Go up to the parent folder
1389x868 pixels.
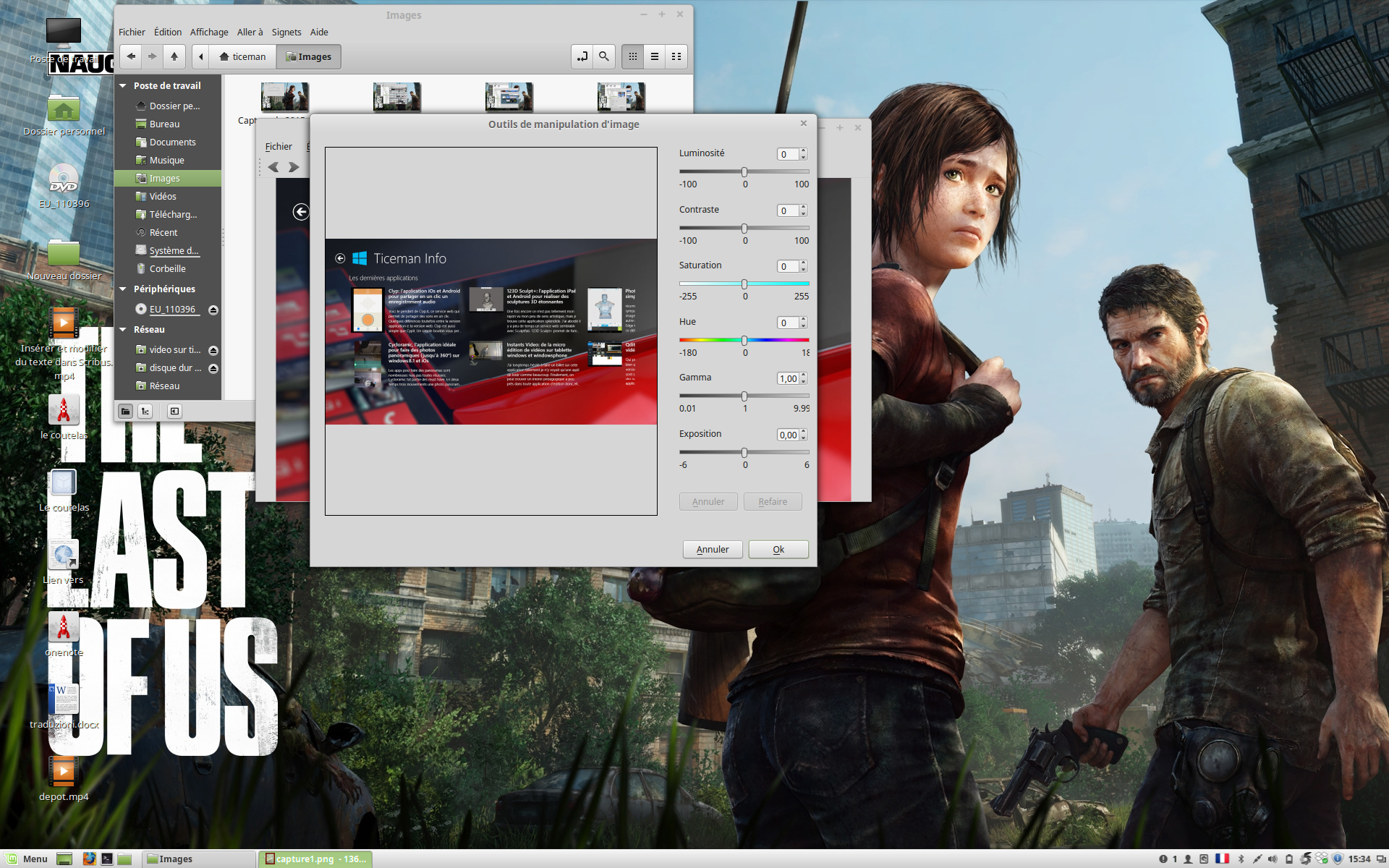tap(174, 56)
